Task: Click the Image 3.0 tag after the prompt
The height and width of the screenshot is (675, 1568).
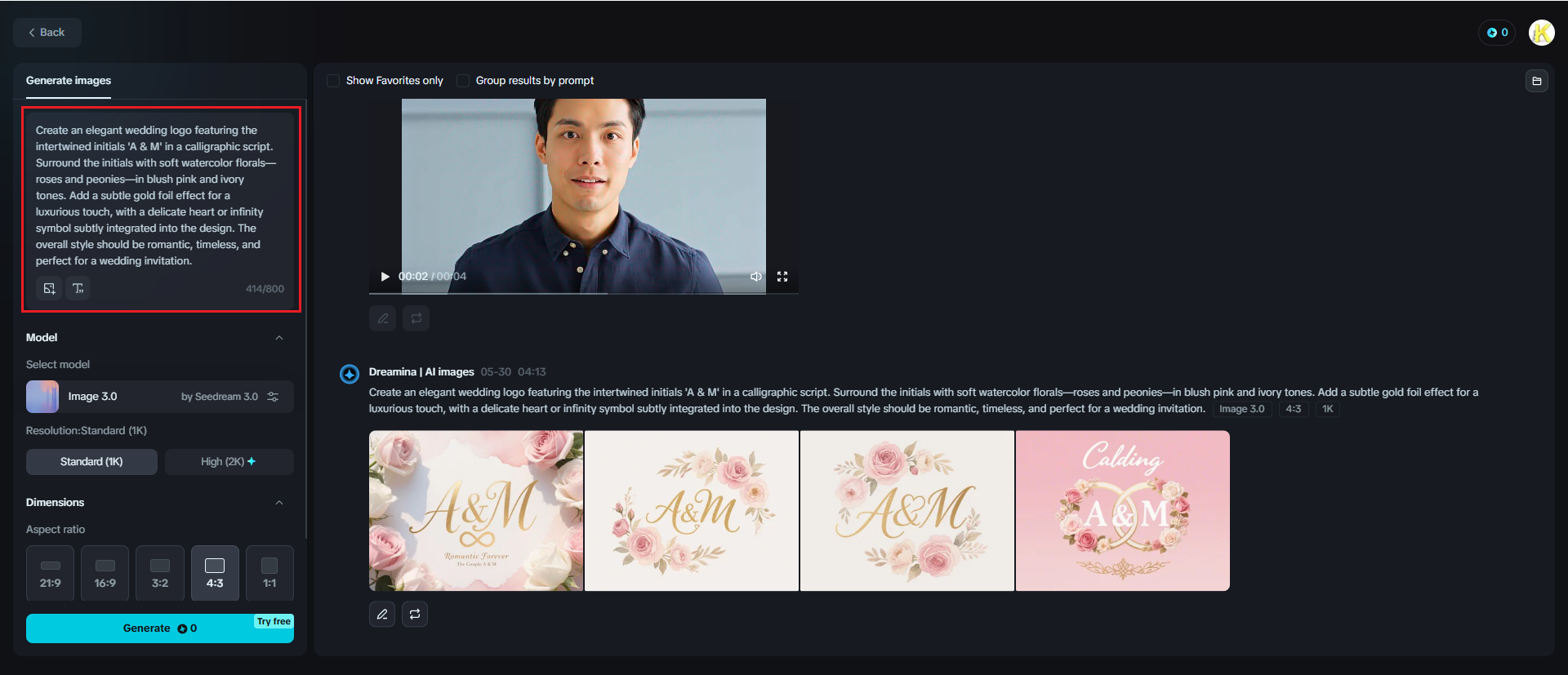Action: (1241, 409)
